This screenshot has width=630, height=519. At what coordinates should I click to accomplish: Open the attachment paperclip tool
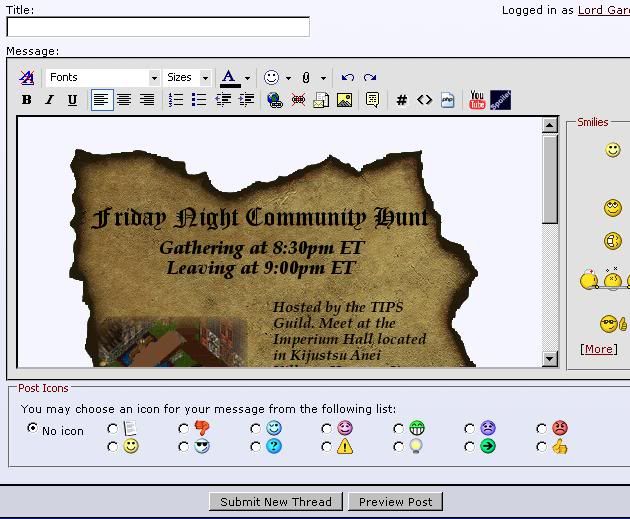[x=306, y=78]
